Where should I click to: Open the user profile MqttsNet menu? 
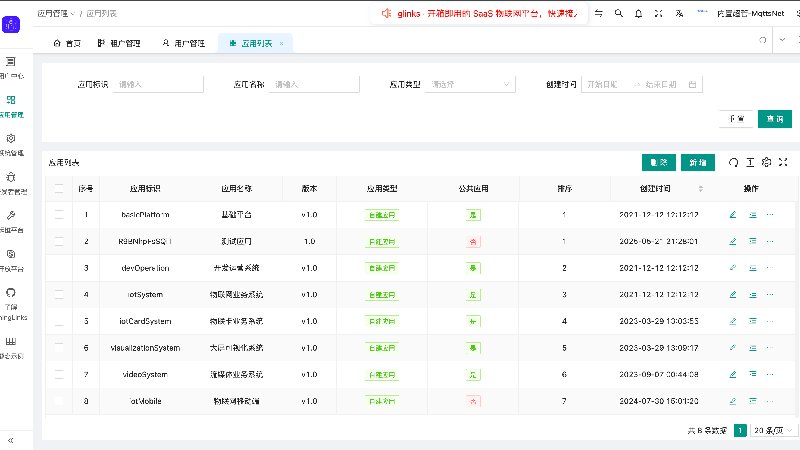pyautogui.click(x=750, y=13)
